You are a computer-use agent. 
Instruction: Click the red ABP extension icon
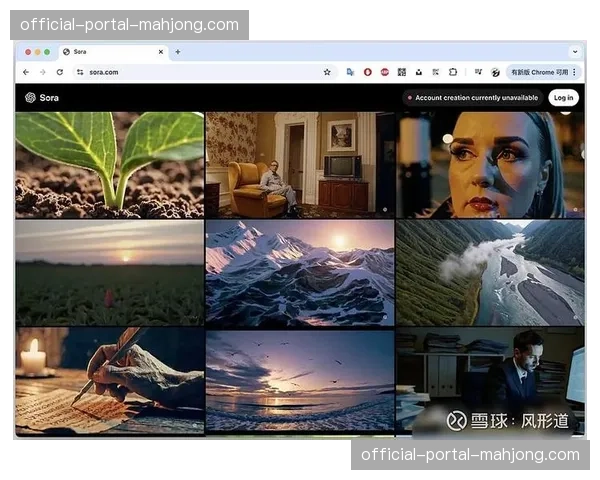coord(384,72)
